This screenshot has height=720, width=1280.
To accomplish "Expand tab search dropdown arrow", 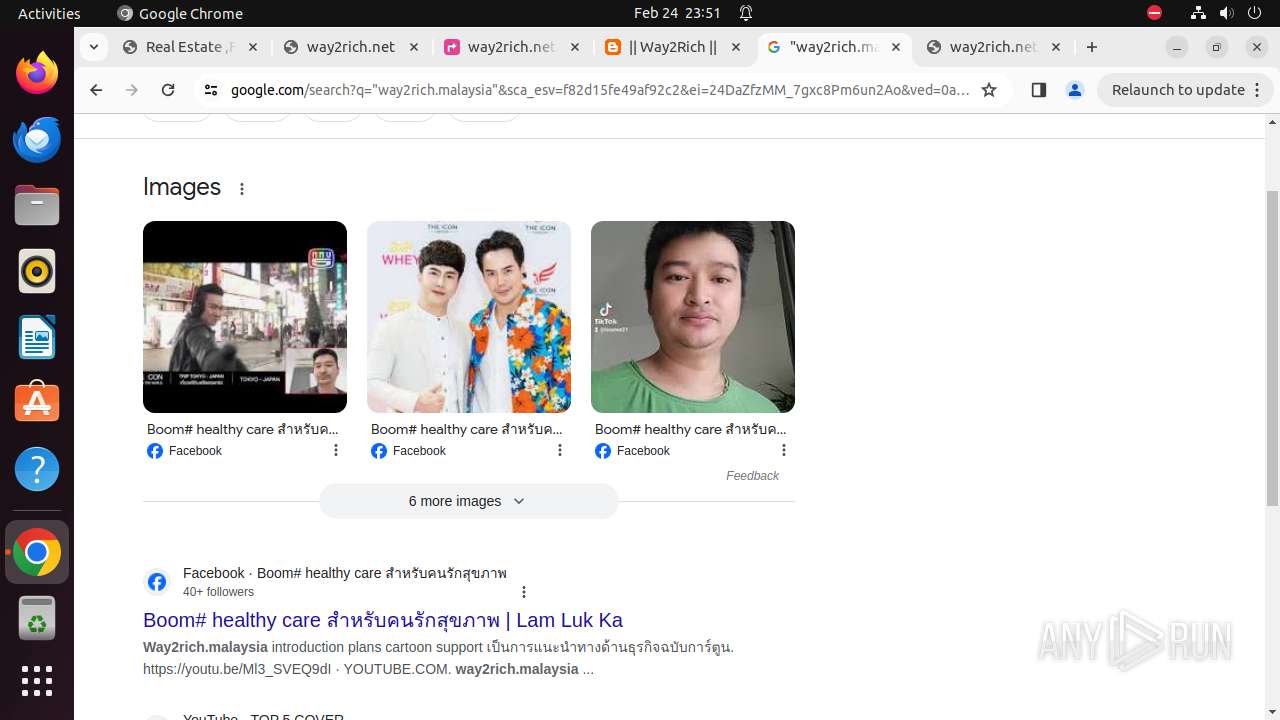I will [93, 47].
